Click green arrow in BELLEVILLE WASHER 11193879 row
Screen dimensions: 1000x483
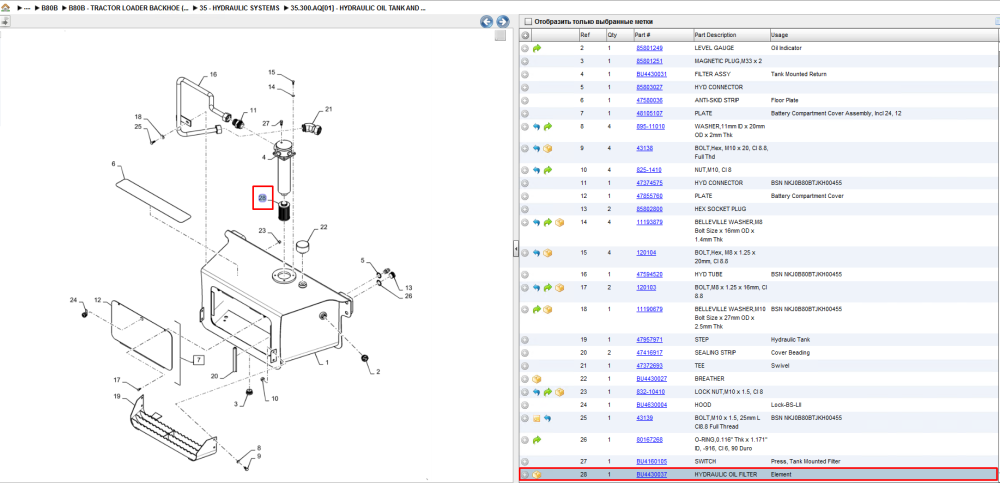coord(548,222)
